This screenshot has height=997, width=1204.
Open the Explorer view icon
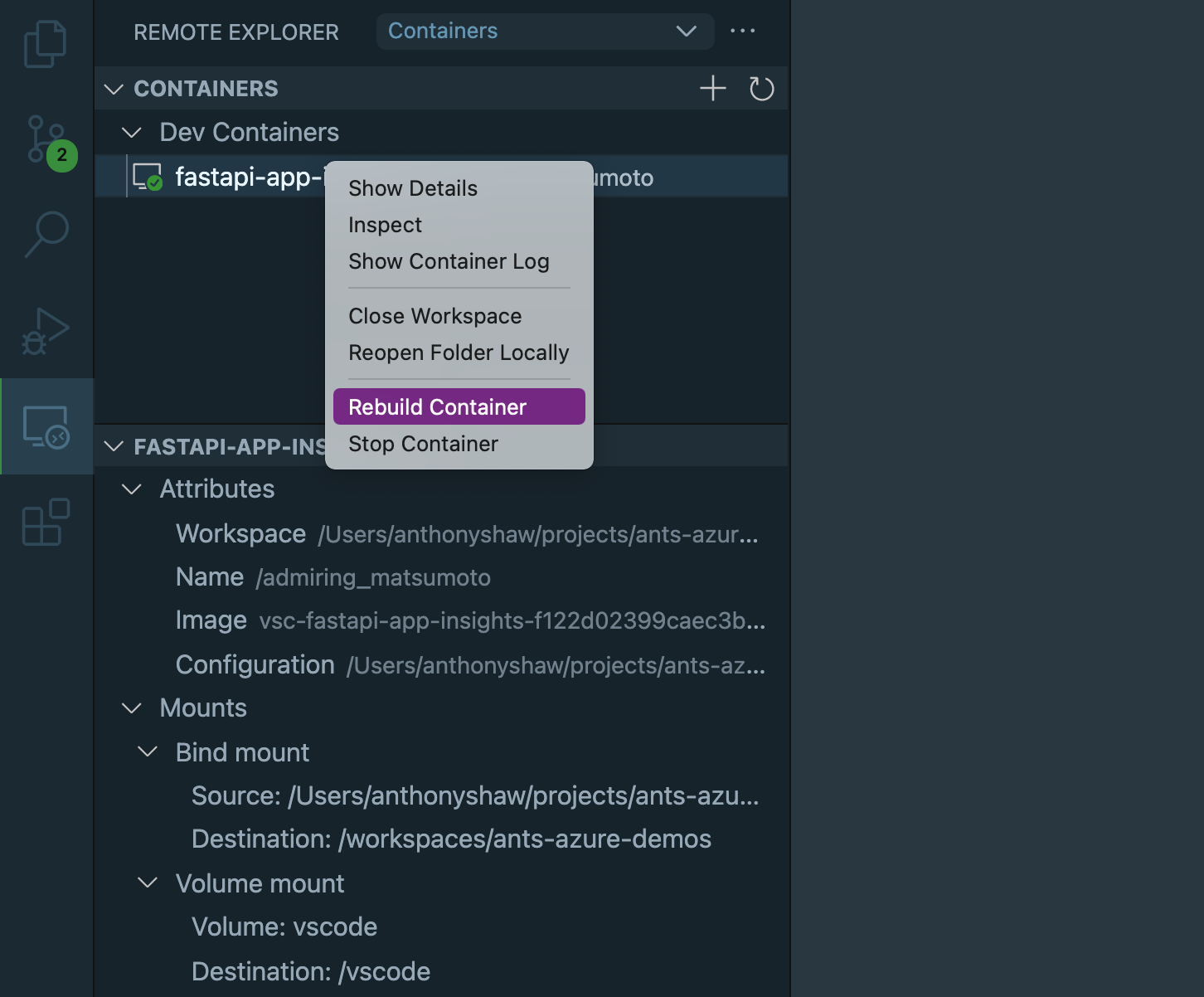tap(46, 43)
